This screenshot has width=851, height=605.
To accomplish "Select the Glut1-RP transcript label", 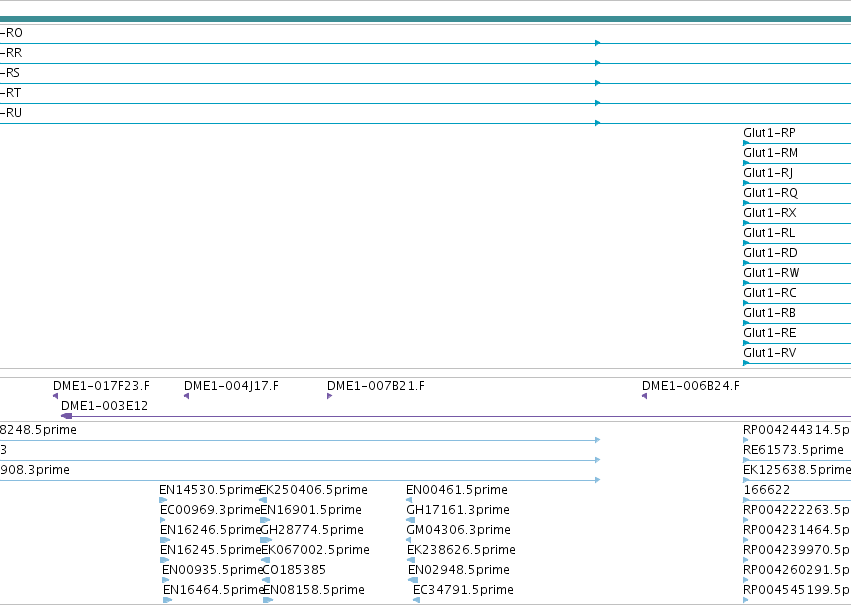I will (769, 133).
